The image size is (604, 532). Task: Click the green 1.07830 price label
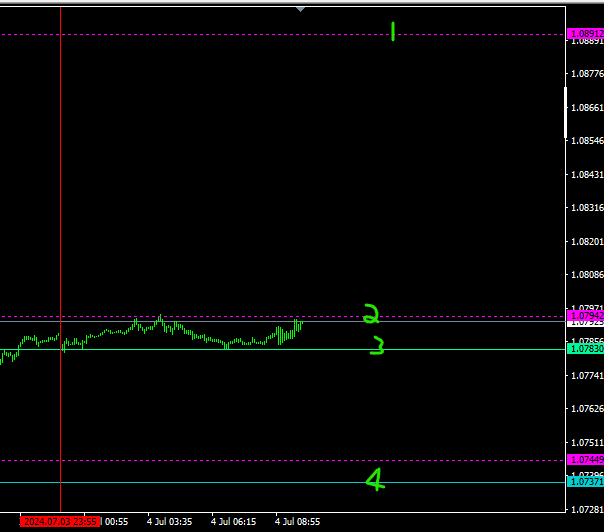586,349
